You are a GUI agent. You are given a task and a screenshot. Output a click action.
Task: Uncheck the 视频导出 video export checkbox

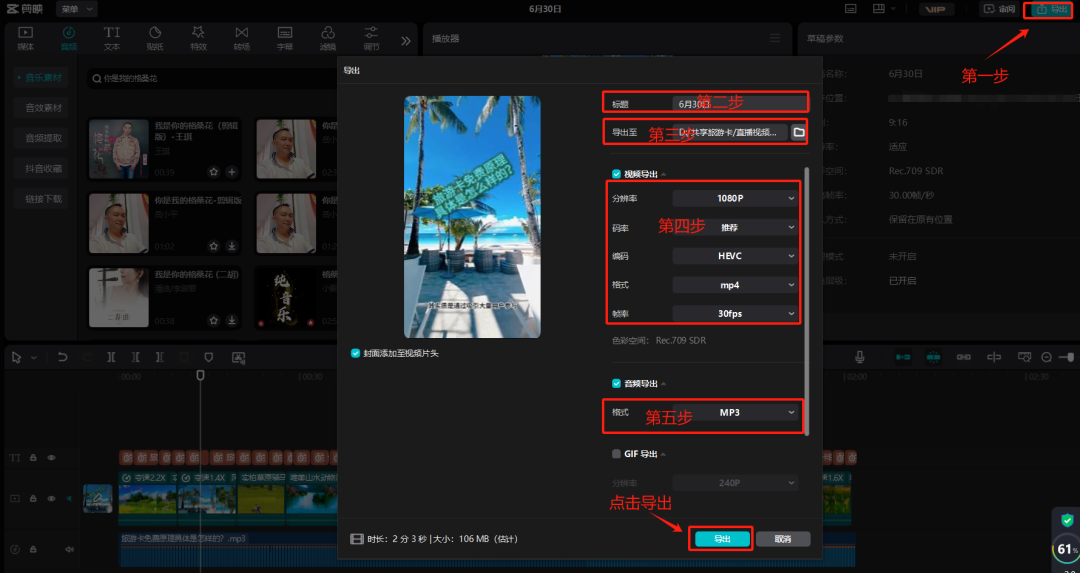[x=616, y=174]
